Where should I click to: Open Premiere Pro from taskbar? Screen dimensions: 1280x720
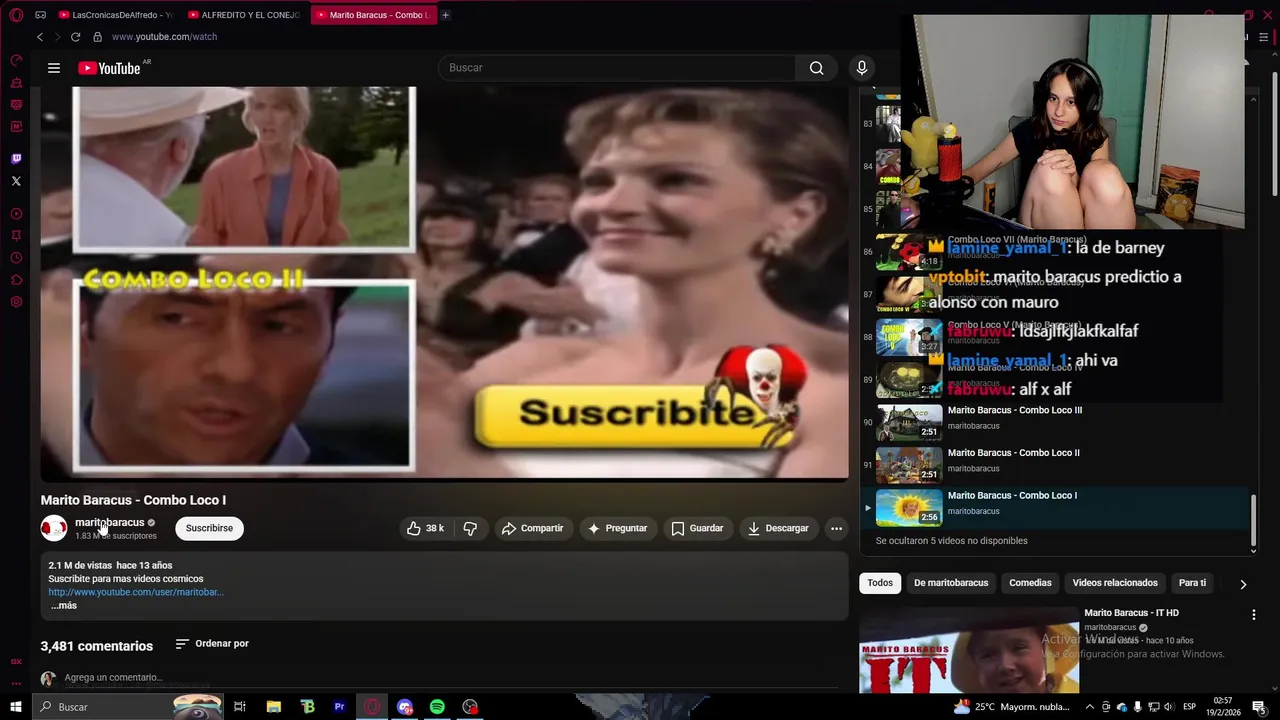[340, 707]
